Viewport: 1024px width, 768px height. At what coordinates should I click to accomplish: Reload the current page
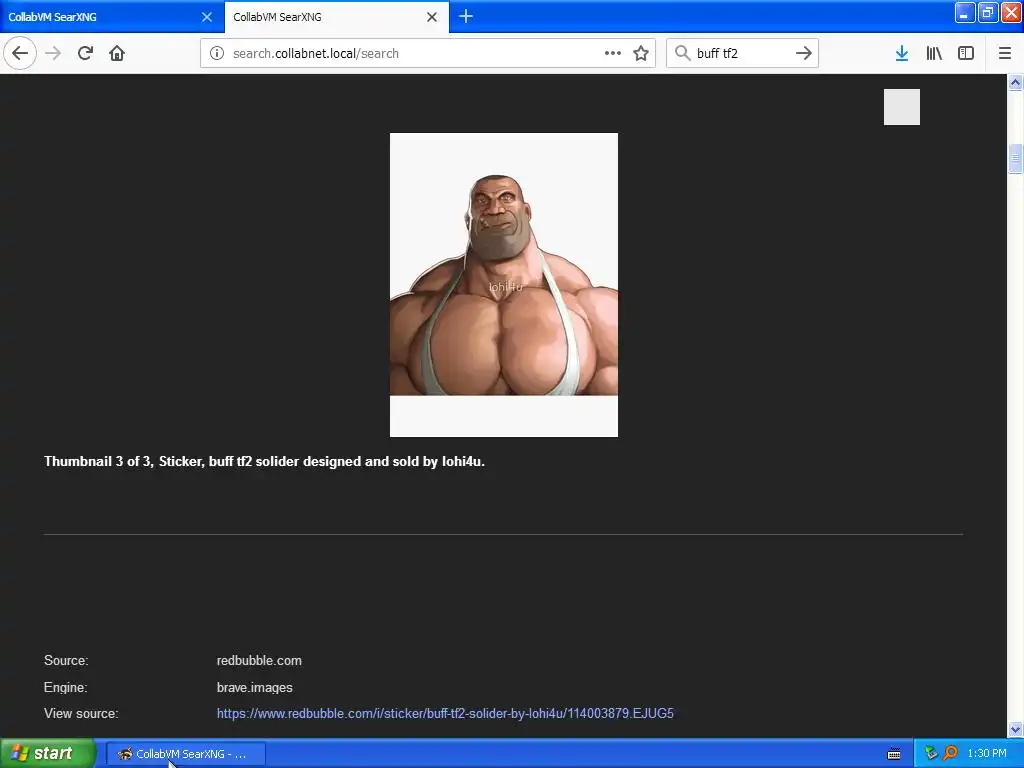[x=85, y=54]
